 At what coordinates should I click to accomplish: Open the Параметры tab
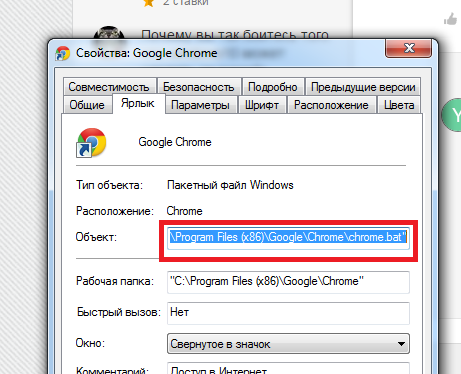pyautogui.click(x=201, y=105)
